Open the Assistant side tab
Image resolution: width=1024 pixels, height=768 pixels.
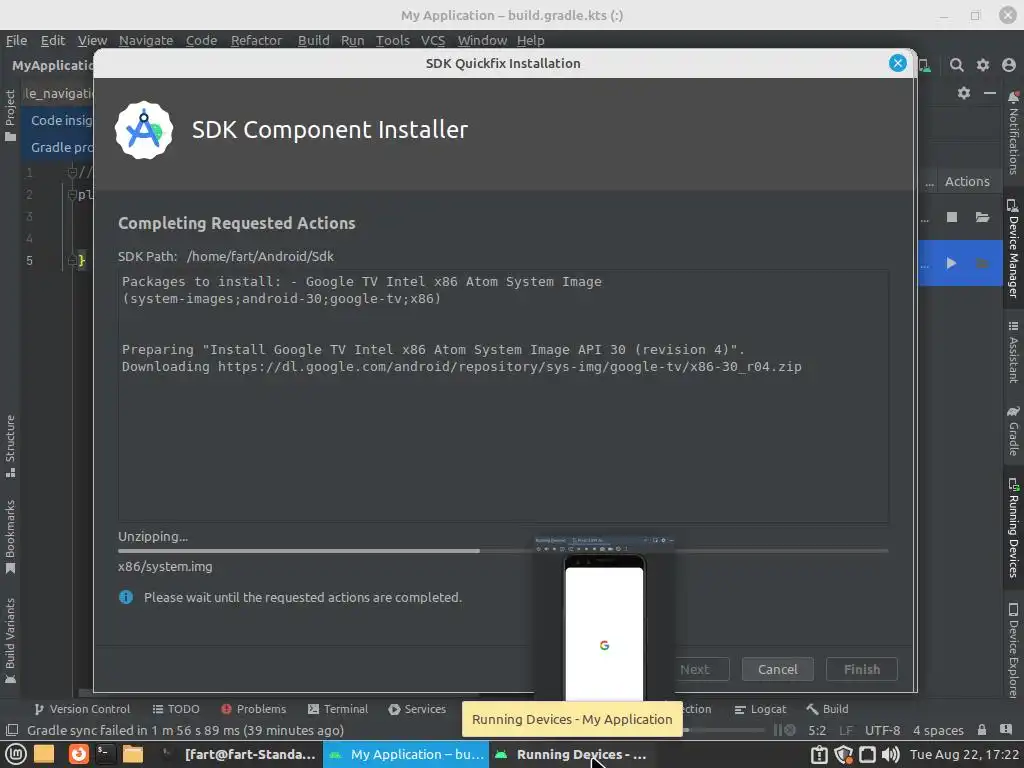[x=1014, y=352]
